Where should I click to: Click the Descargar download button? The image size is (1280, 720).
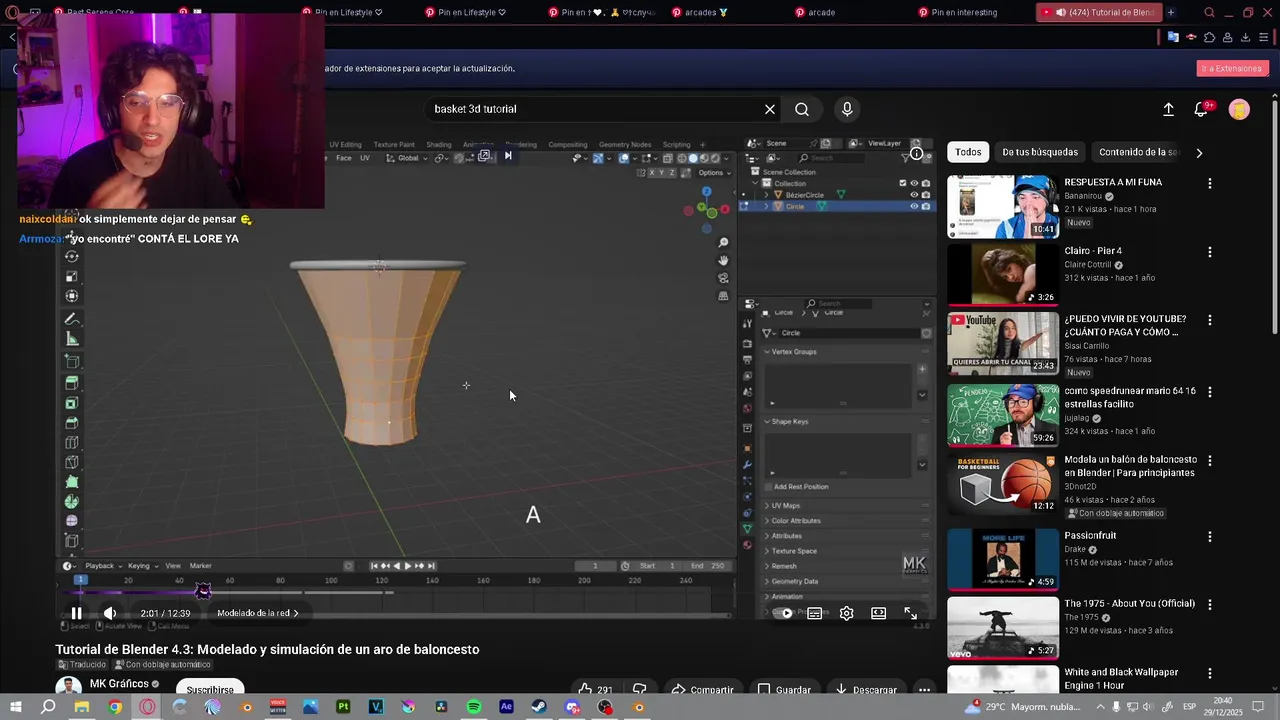867,689
